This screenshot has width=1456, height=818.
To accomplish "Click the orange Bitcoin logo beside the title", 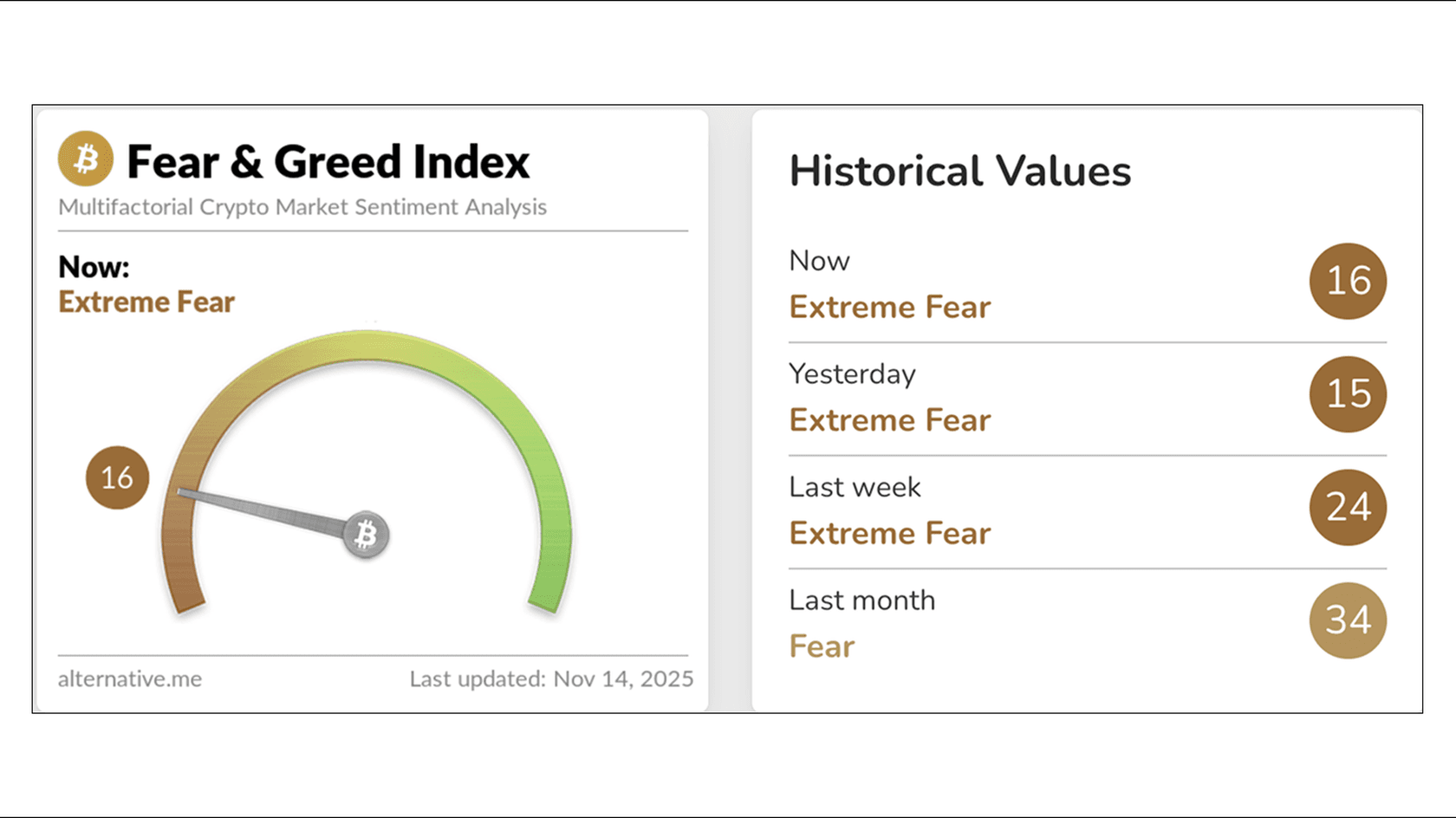I will coord(86,159).
